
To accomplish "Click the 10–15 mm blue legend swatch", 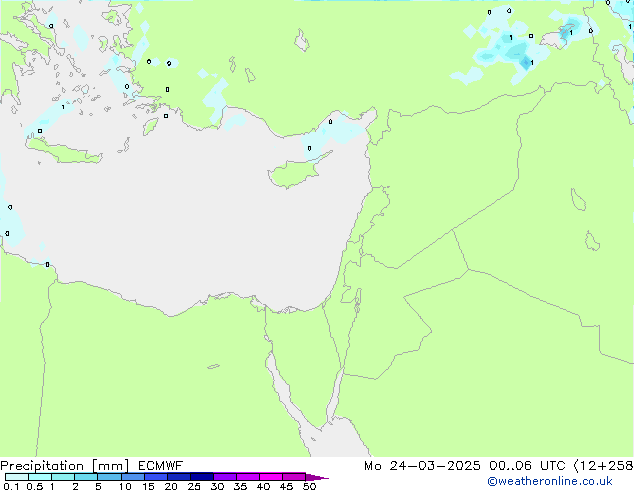I will click(133, 477).
